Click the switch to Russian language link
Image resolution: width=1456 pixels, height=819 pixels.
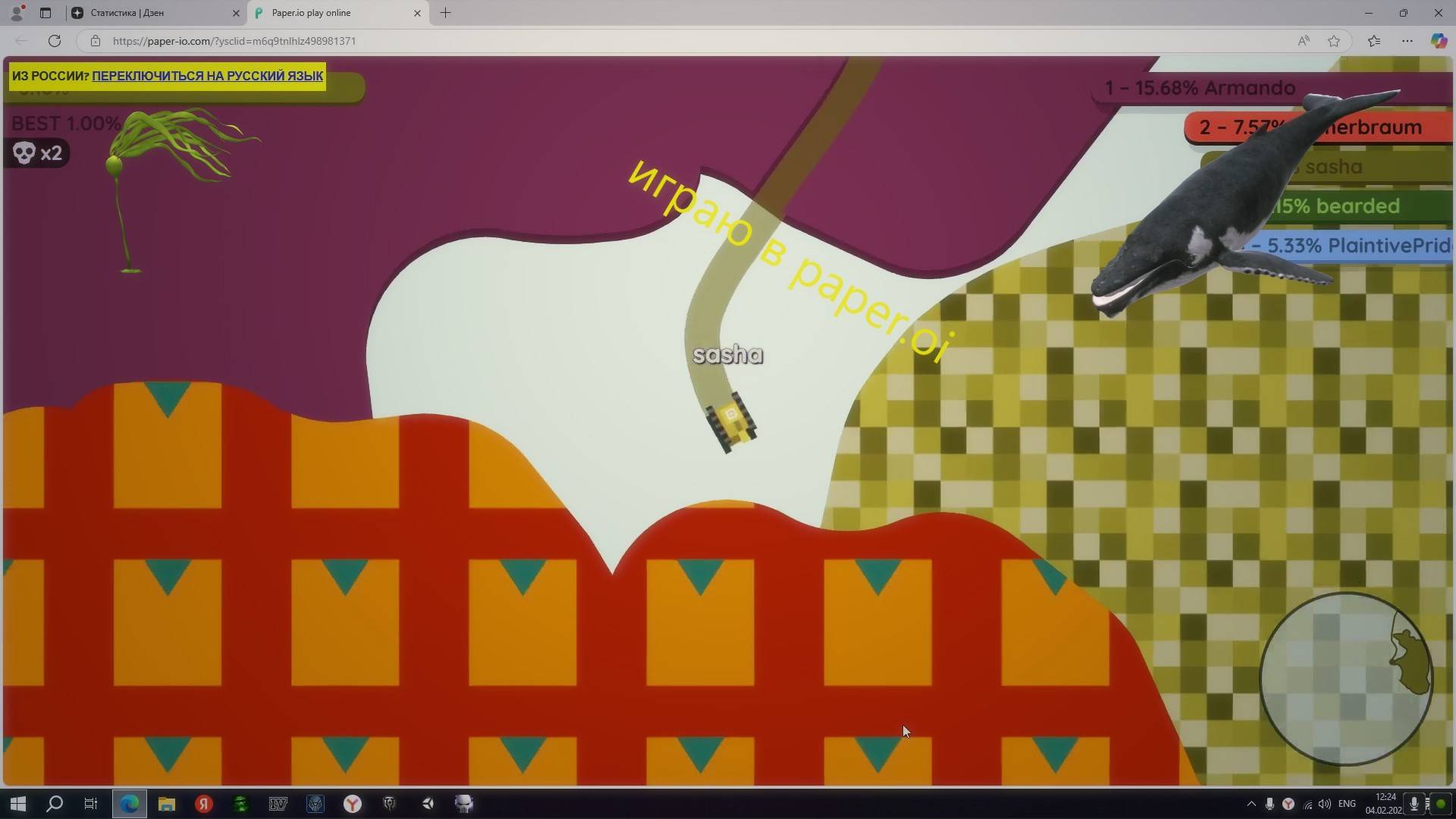pos(207,76)
